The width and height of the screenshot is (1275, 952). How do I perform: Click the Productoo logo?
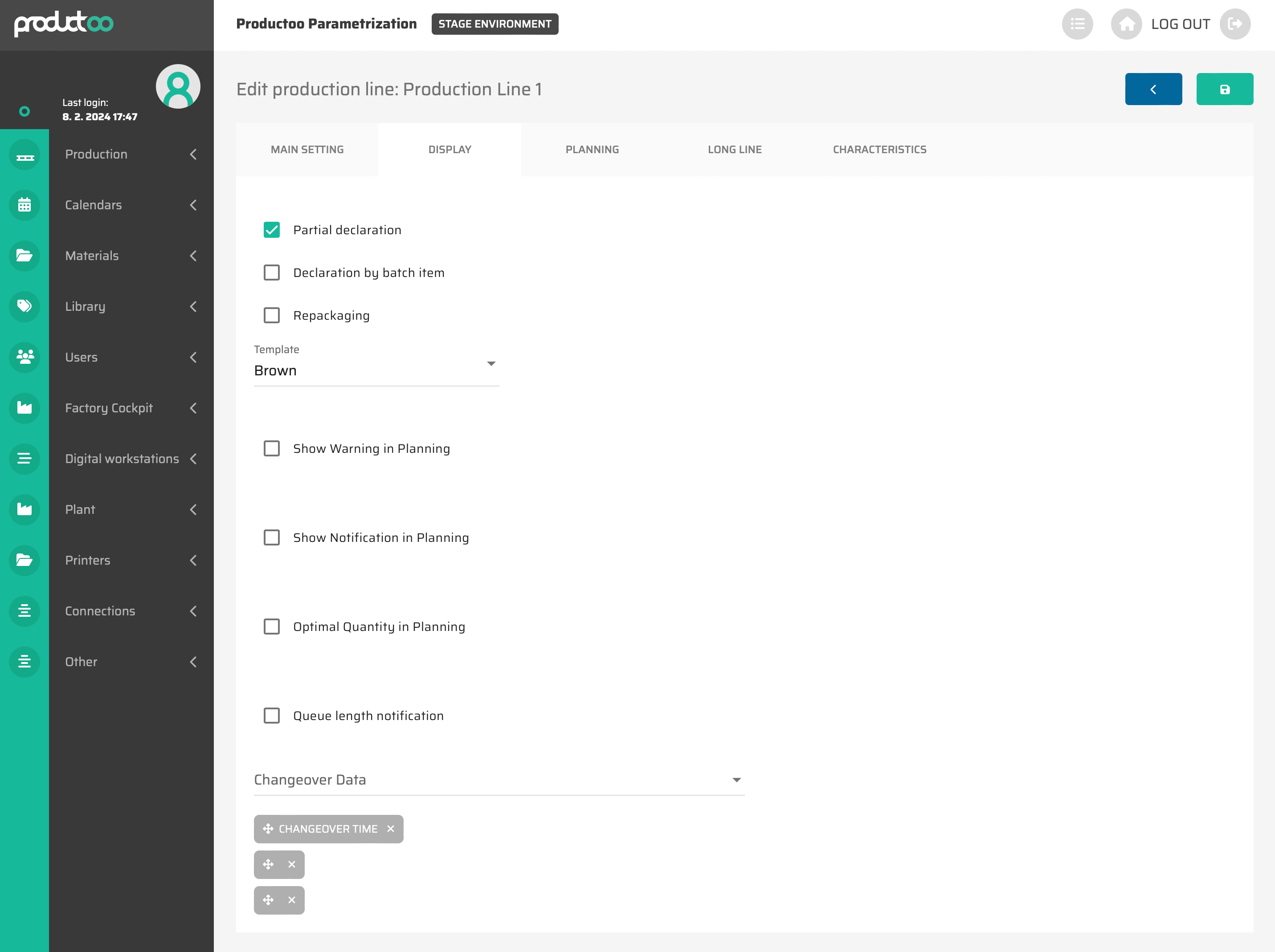63,24
